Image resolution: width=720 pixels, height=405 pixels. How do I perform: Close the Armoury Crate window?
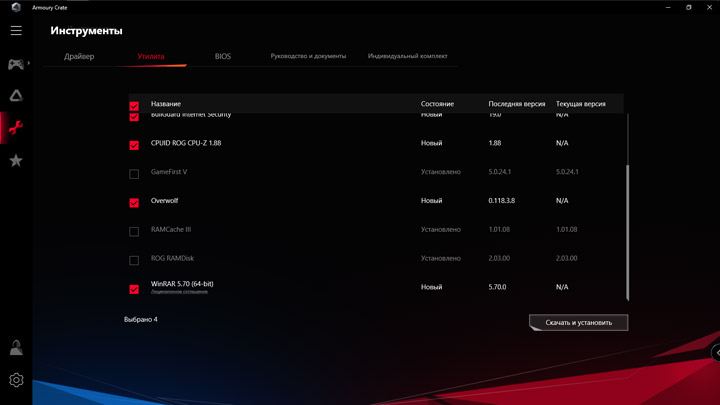(709, 7)
